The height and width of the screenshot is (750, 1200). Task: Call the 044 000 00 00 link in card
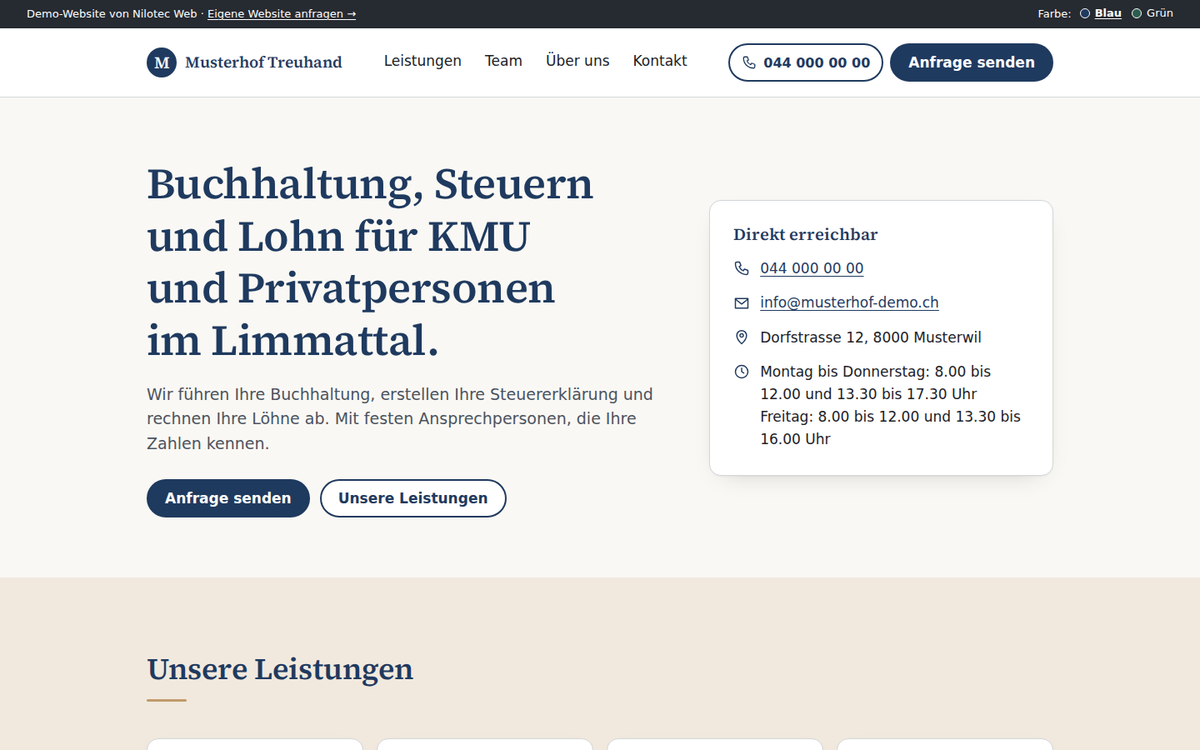(x=812, y=268)
